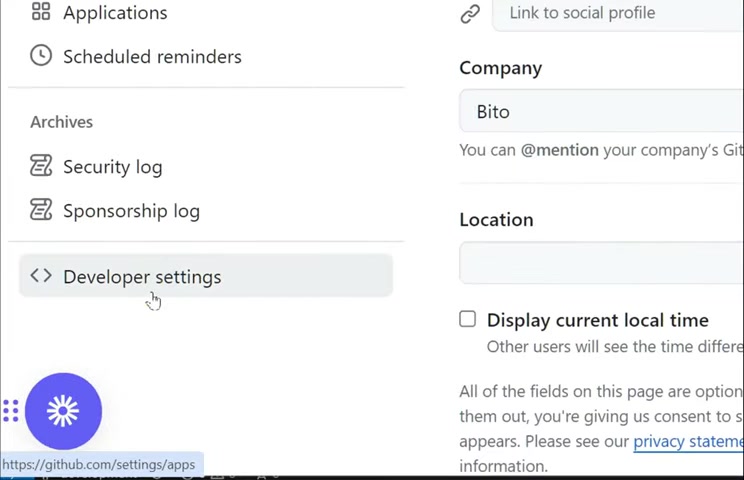Click the Applications grid icon
This screenshot has height=480, width=744.
(41, 11)
